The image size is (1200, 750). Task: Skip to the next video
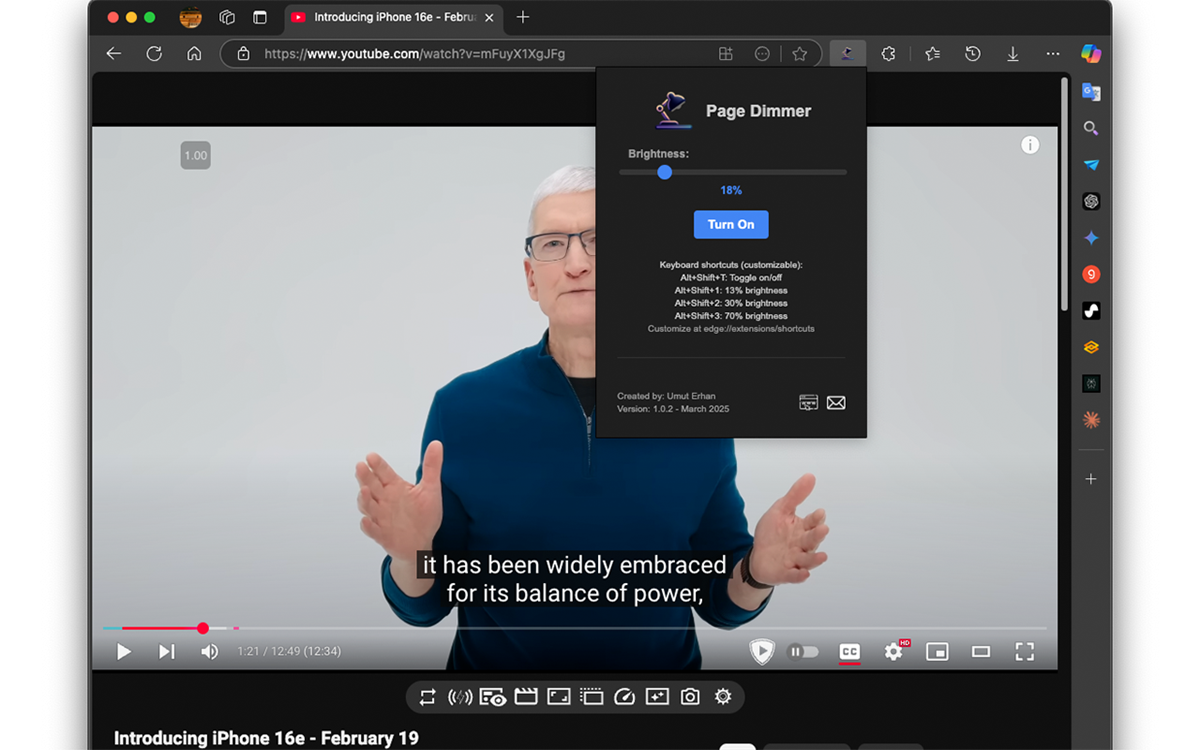167,652
